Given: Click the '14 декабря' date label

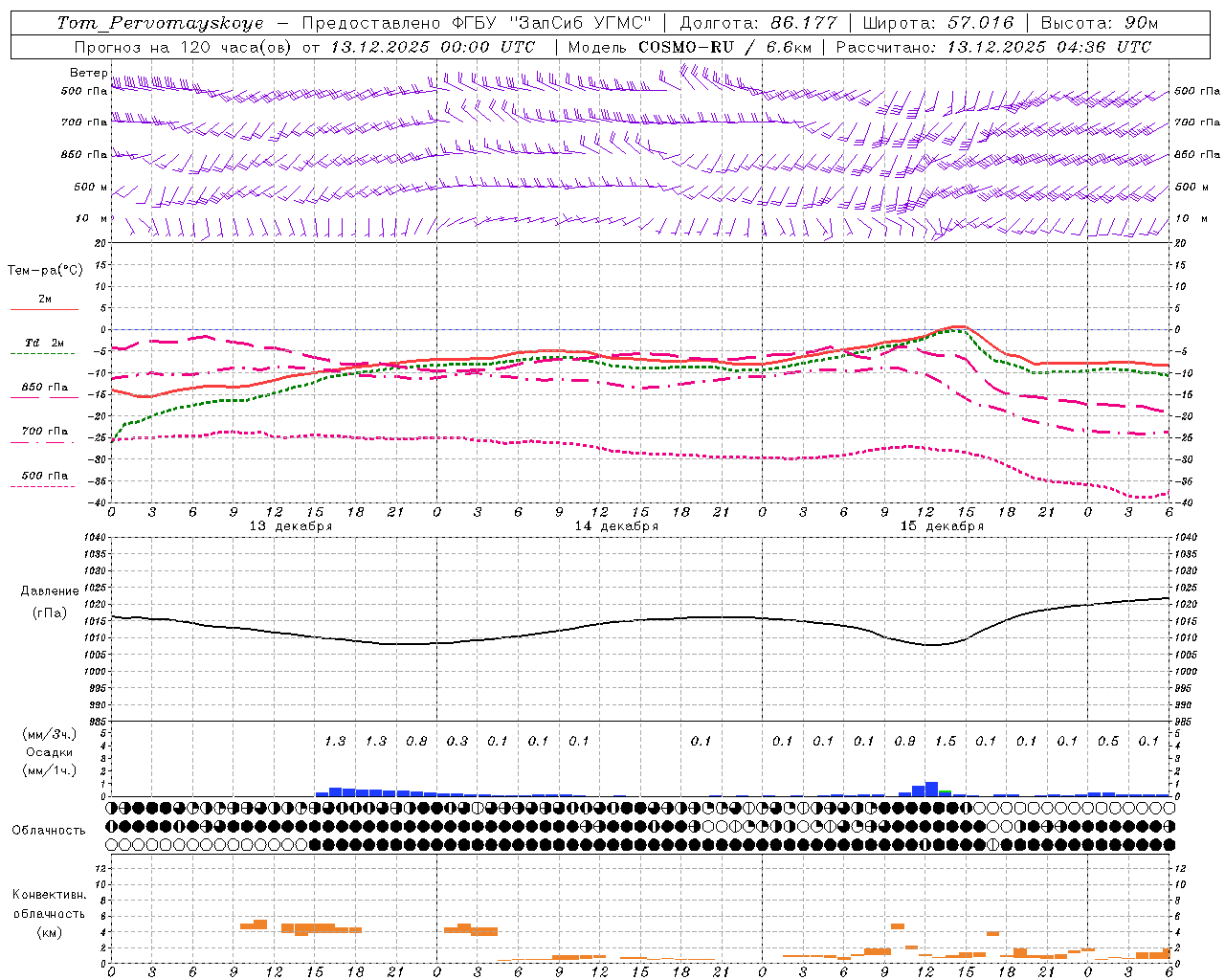Looking at the screenshot, I should [x=616, y=526].
